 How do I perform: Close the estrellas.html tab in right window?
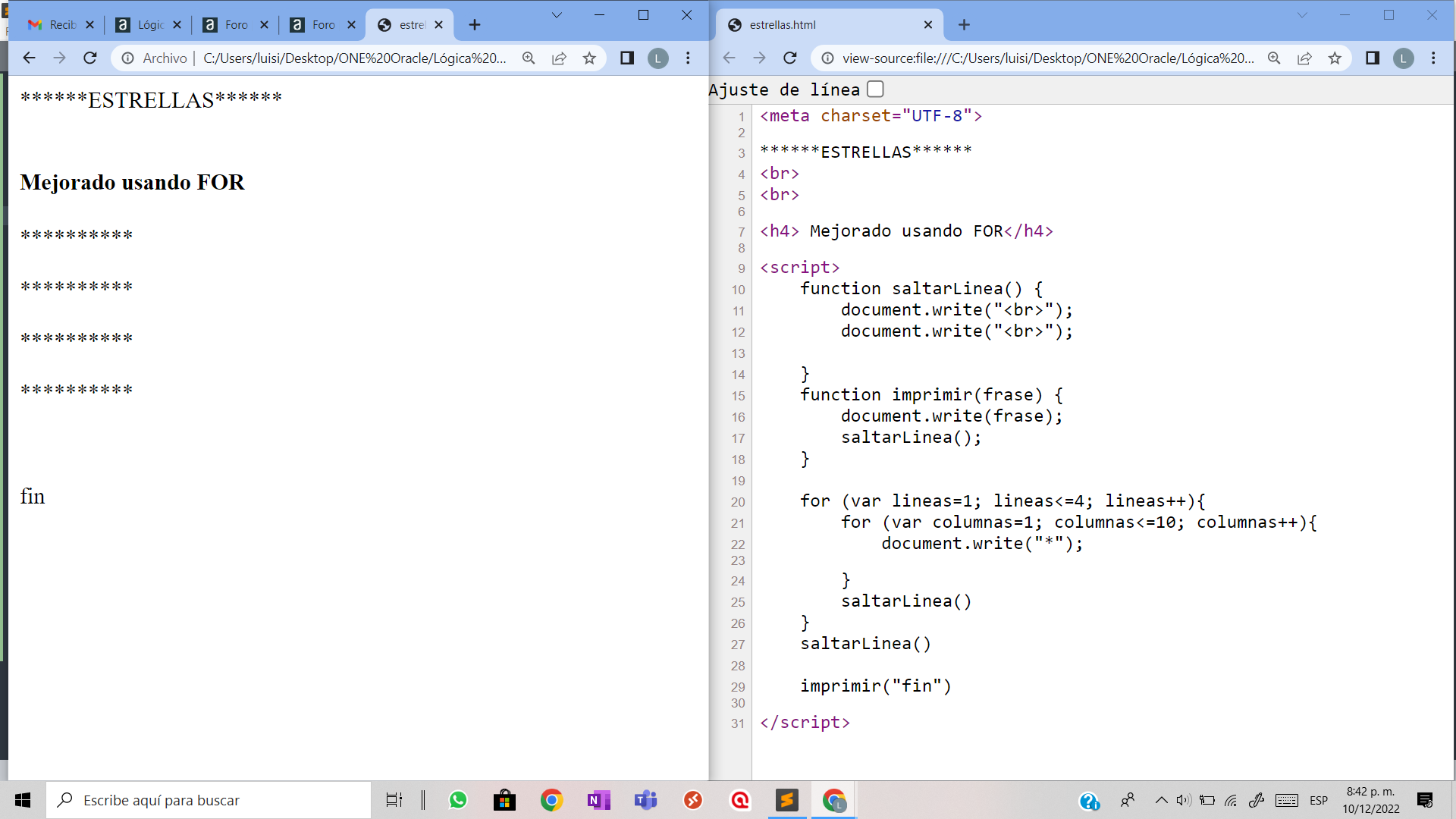[928, 25]
